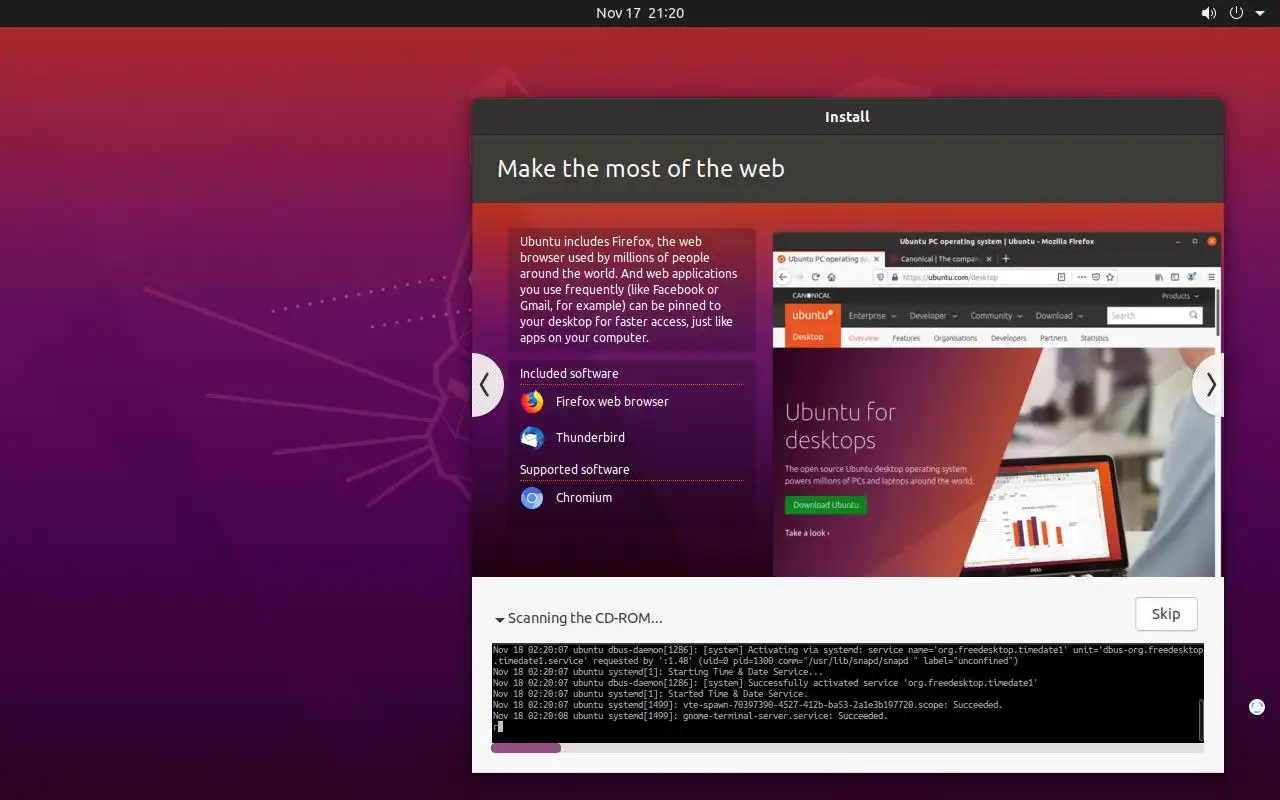
Task: Select 'Features' subnav item in slide screenshot
Action: pyautogui.click(x=906, y=338)
